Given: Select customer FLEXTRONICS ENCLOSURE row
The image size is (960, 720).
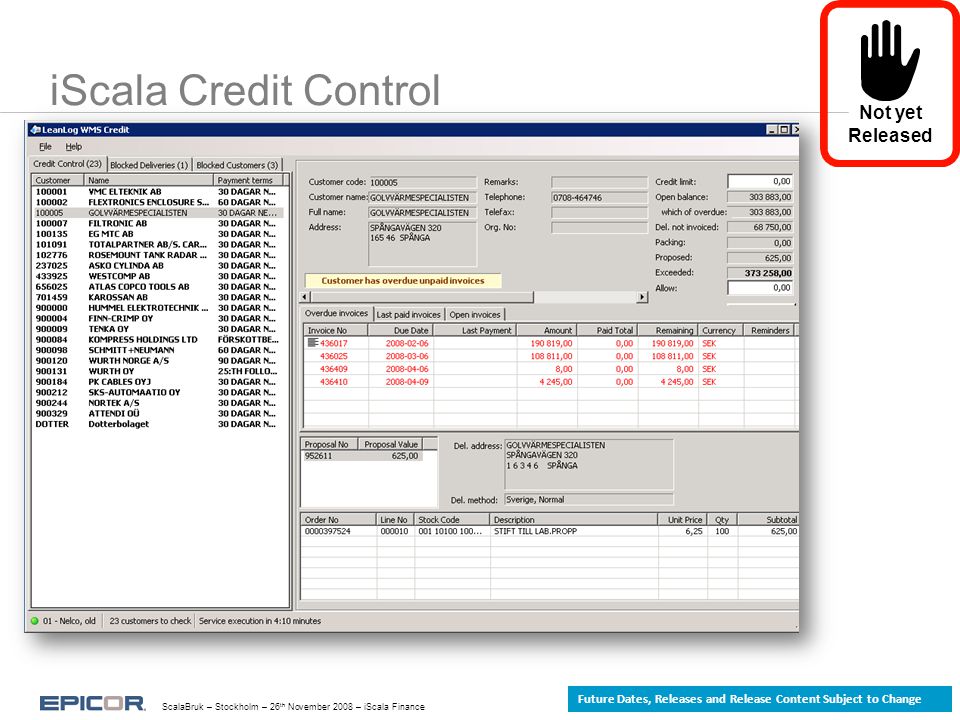Looking at the screenshot, I should pyautogui.click(x=158, y=202).
